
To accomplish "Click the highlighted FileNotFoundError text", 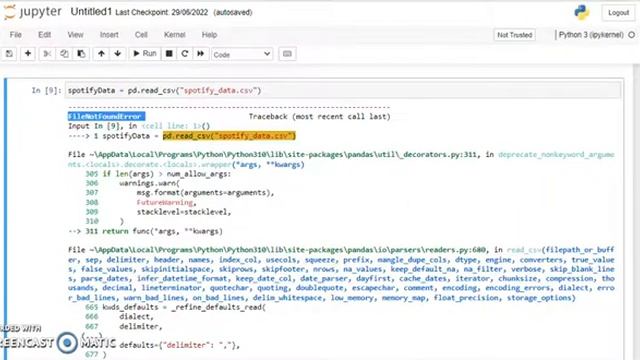I will [106, 116].
